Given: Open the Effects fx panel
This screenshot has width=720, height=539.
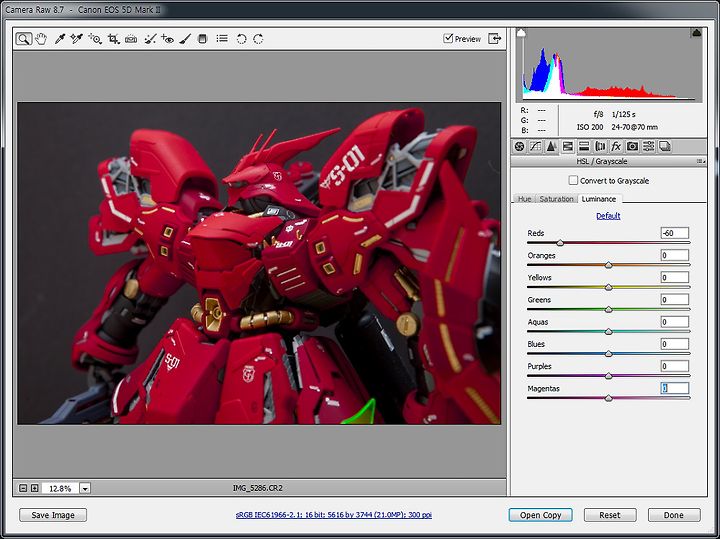Looking at the screenshot, I should [616, 146].
